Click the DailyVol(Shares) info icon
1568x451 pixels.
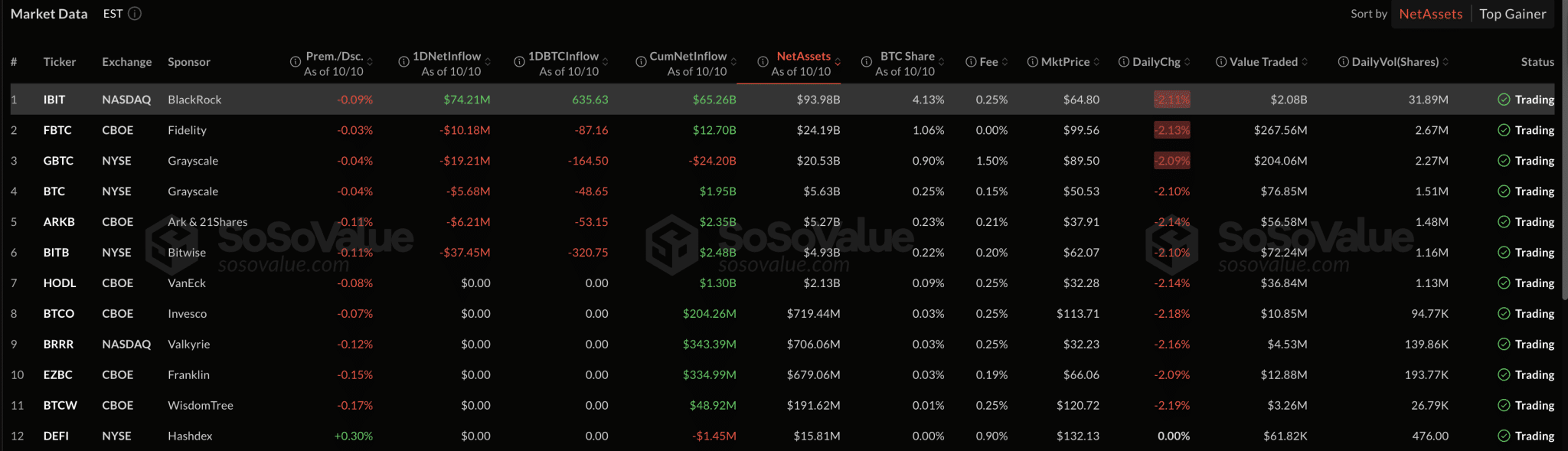coord(1343,62)
